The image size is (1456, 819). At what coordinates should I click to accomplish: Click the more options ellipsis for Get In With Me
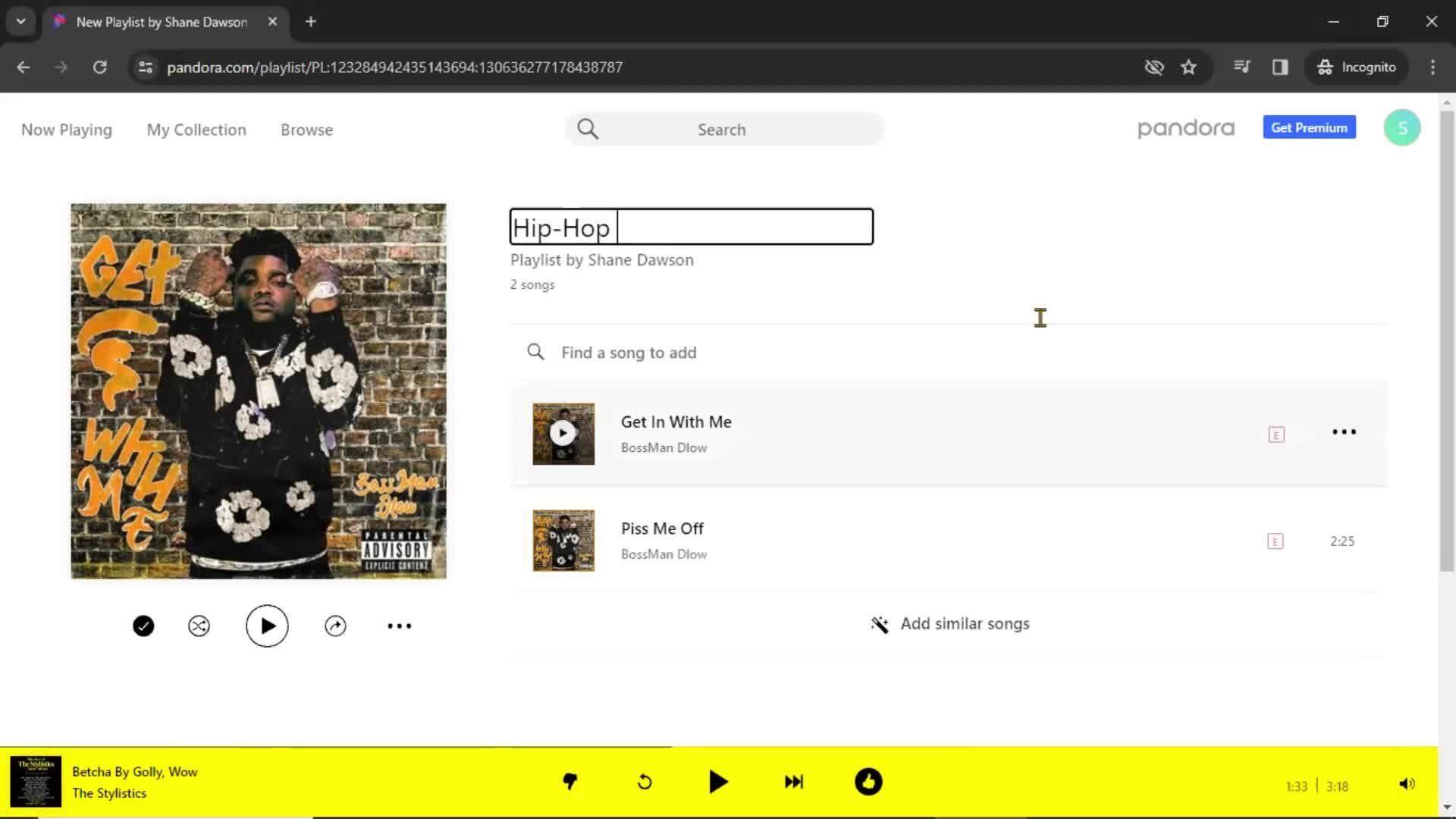[1343, 432]
